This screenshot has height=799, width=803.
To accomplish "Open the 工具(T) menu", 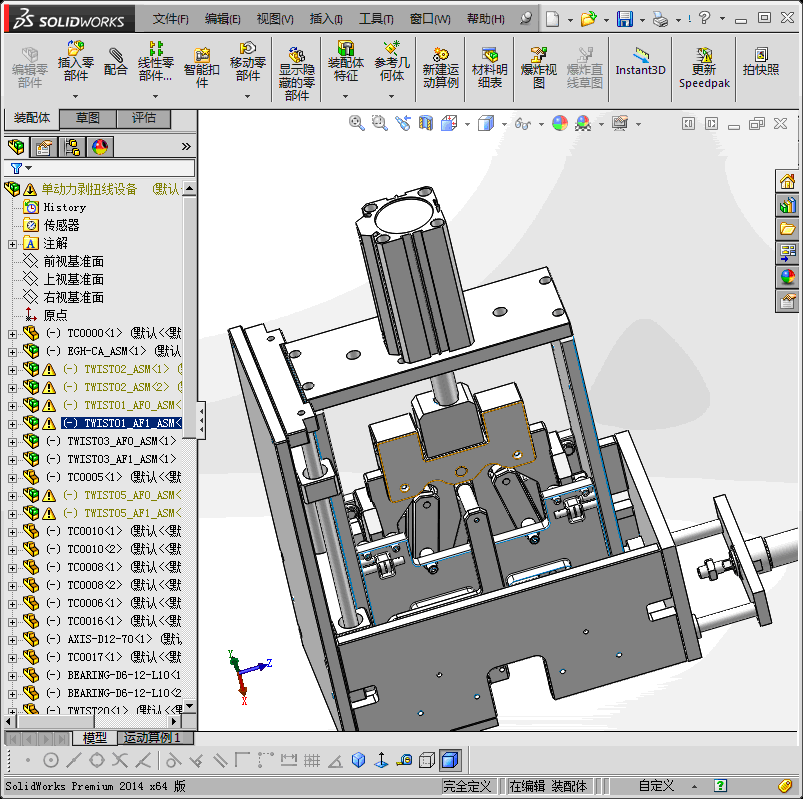I will tap(376, 19).
